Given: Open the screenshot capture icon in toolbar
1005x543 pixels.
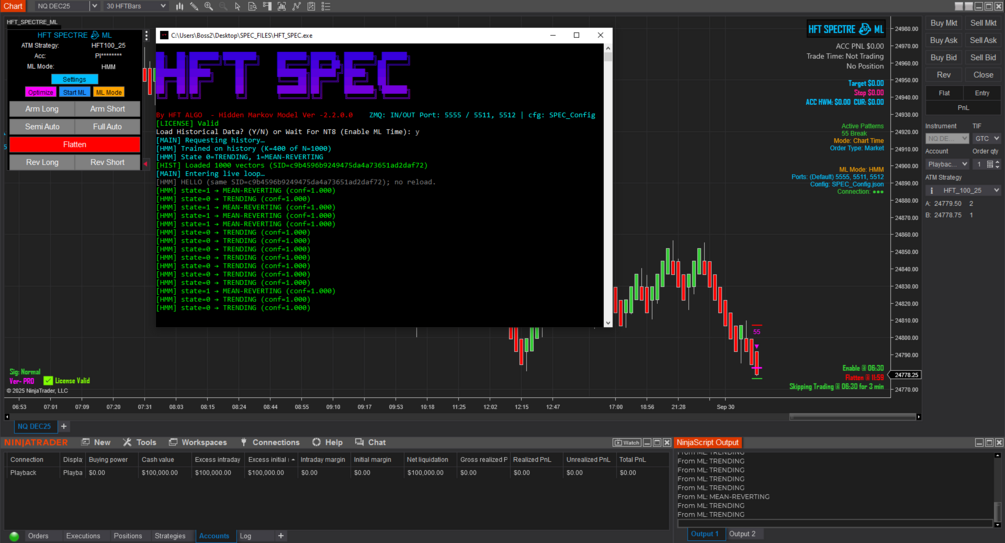Looking at the screenshot, I should coord(282,6).
